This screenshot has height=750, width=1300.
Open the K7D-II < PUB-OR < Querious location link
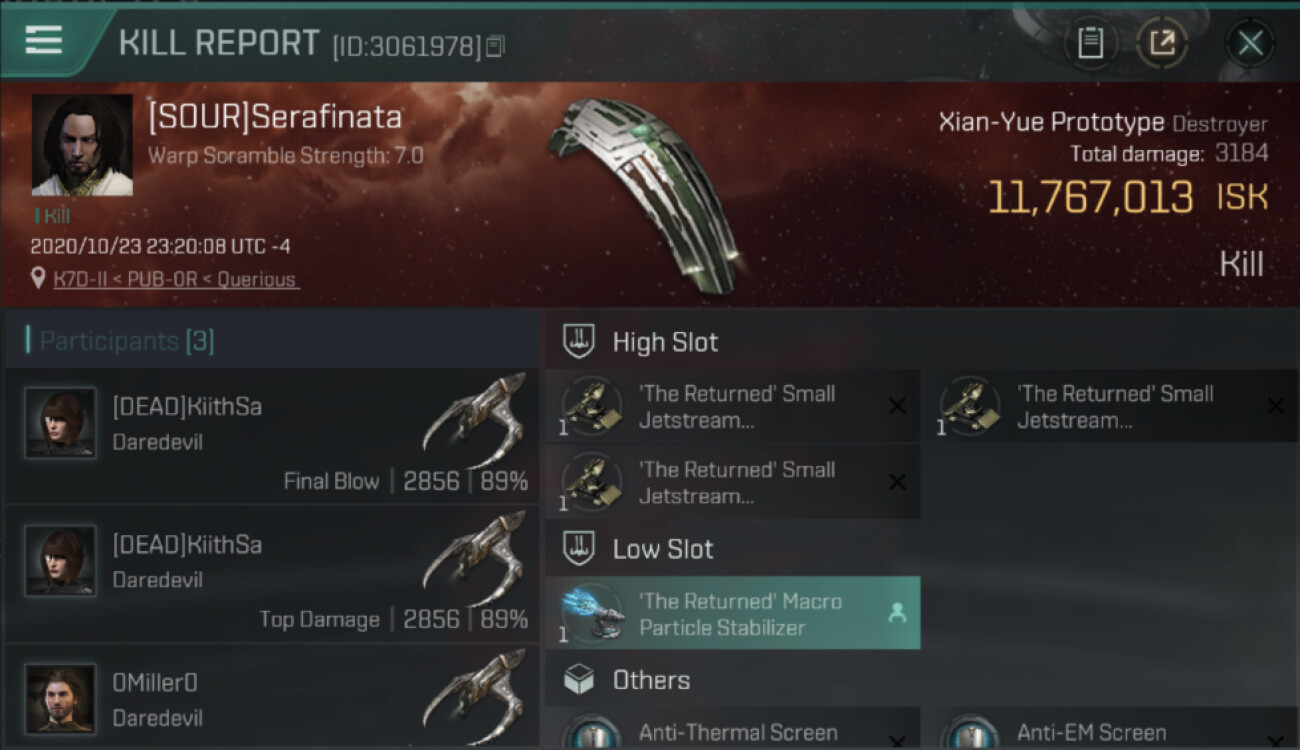point(176,280)
